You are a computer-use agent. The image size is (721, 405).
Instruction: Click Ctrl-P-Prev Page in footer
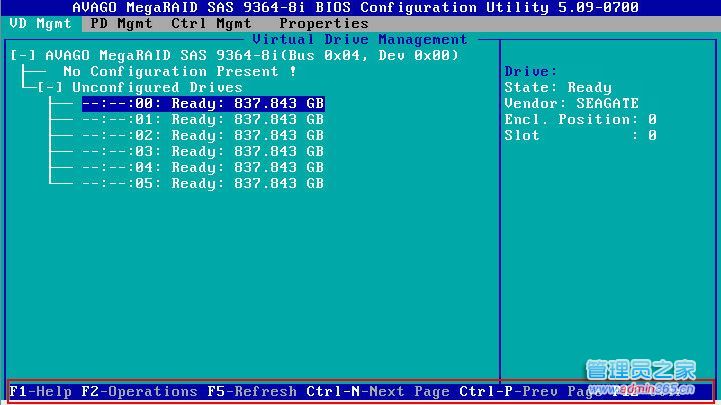point(531,392)
